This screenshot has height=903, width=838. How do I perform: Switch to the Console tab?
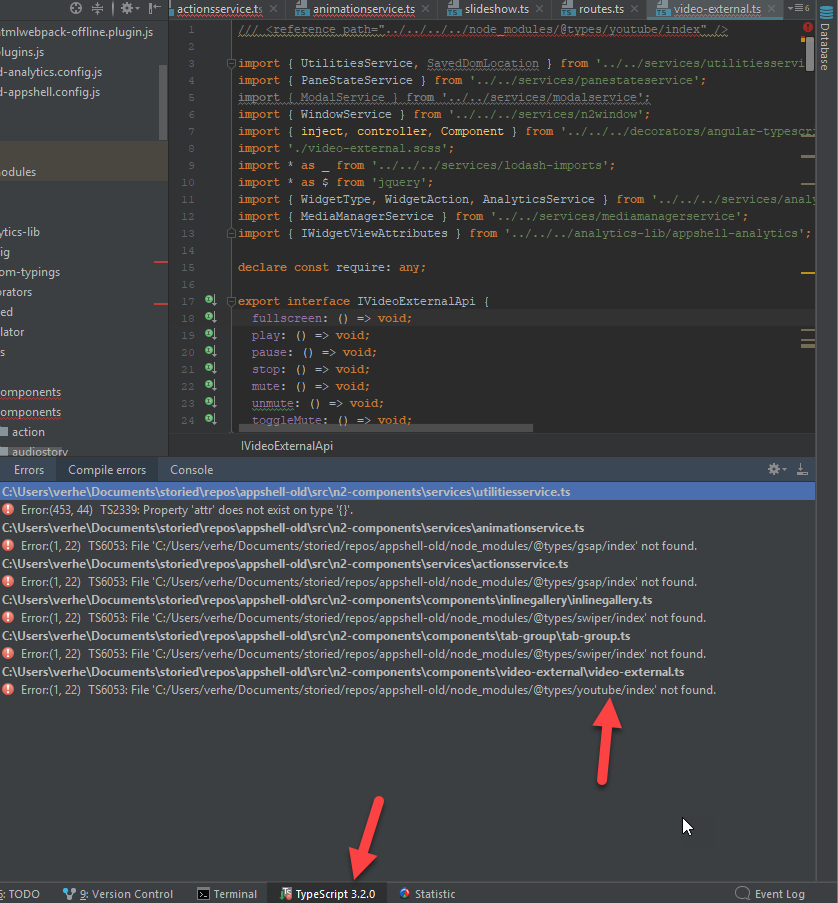click(190, 469)
